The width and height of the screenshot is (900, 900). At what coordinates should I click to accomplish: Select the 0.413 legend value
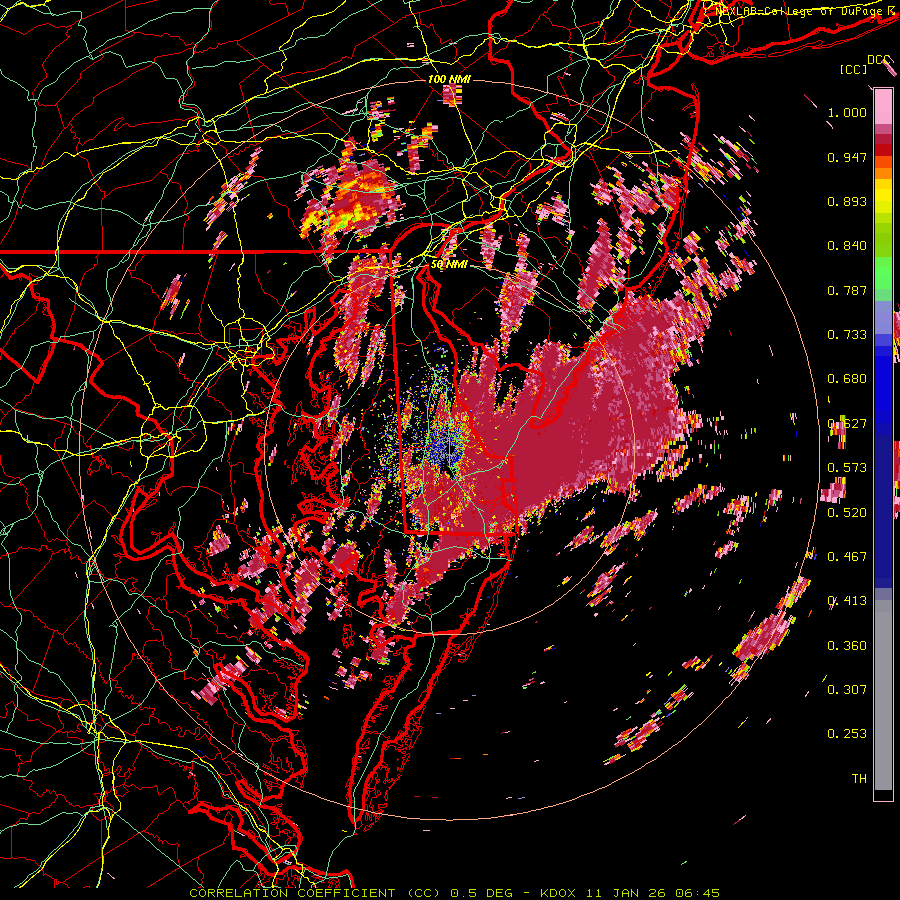pyautogui.click(x=847, y=601)
